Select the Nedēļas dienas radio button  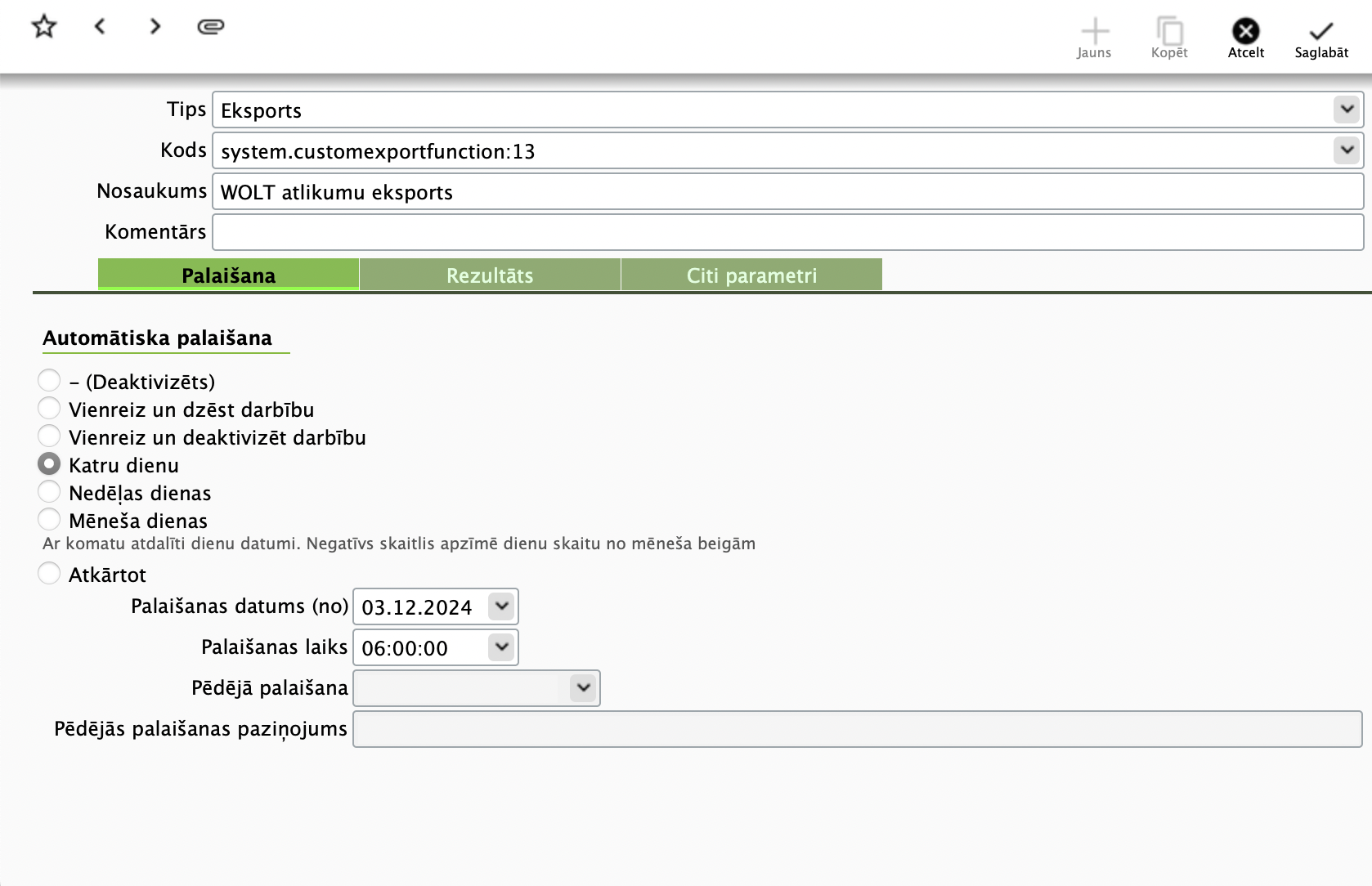(49, 492)
